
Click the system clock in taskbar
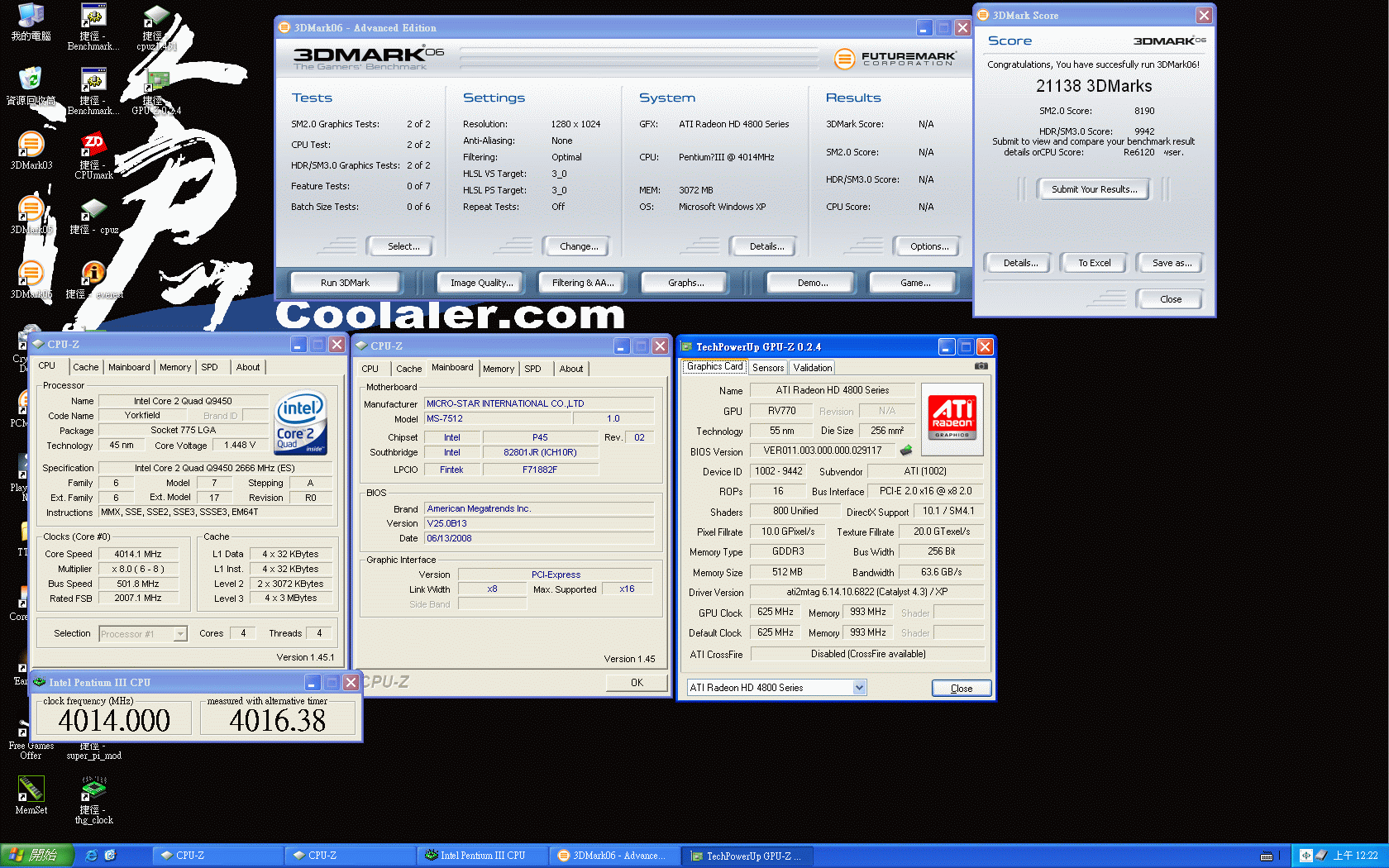click(x=1356, y=856)
